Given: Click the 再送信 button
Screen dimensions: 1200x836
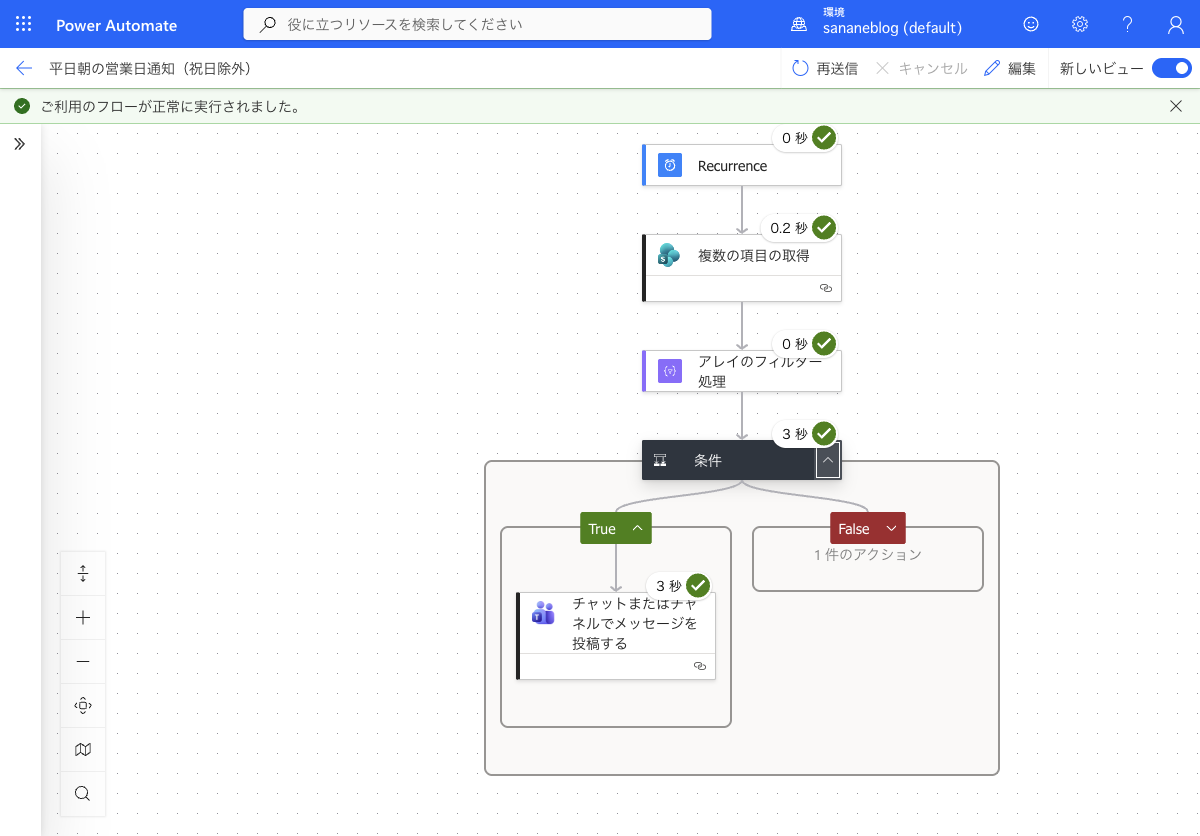Looking at the screenshot, I should (825, 68).
